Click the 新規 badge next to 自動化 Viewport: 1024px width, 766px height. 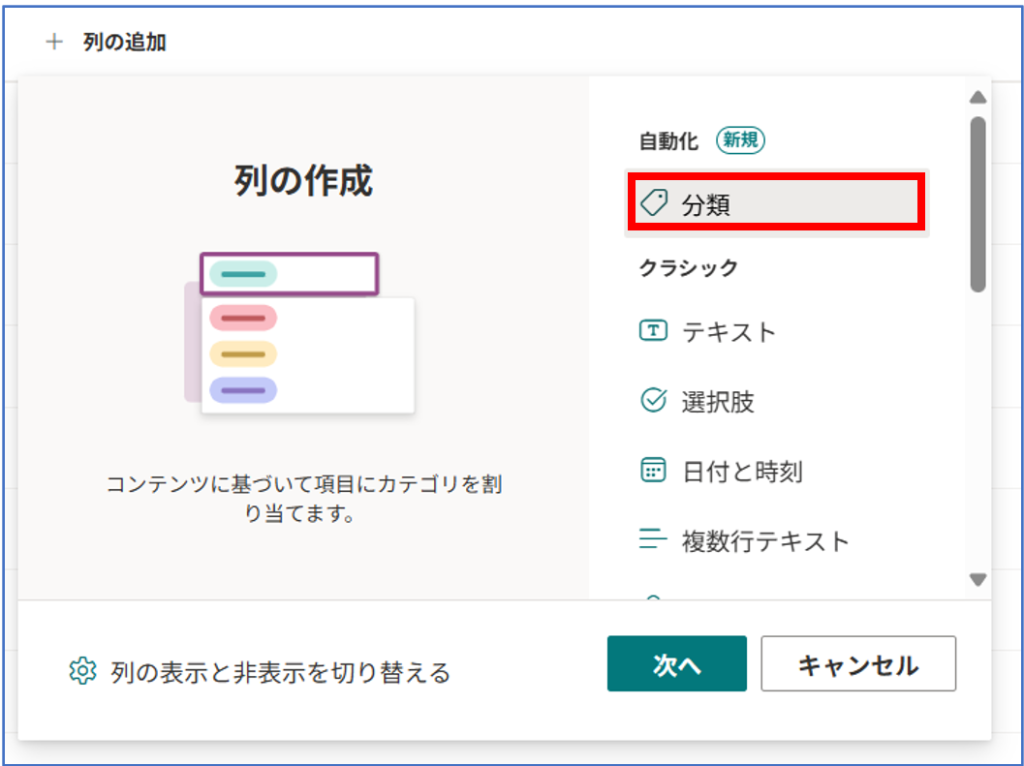[740, 141]
